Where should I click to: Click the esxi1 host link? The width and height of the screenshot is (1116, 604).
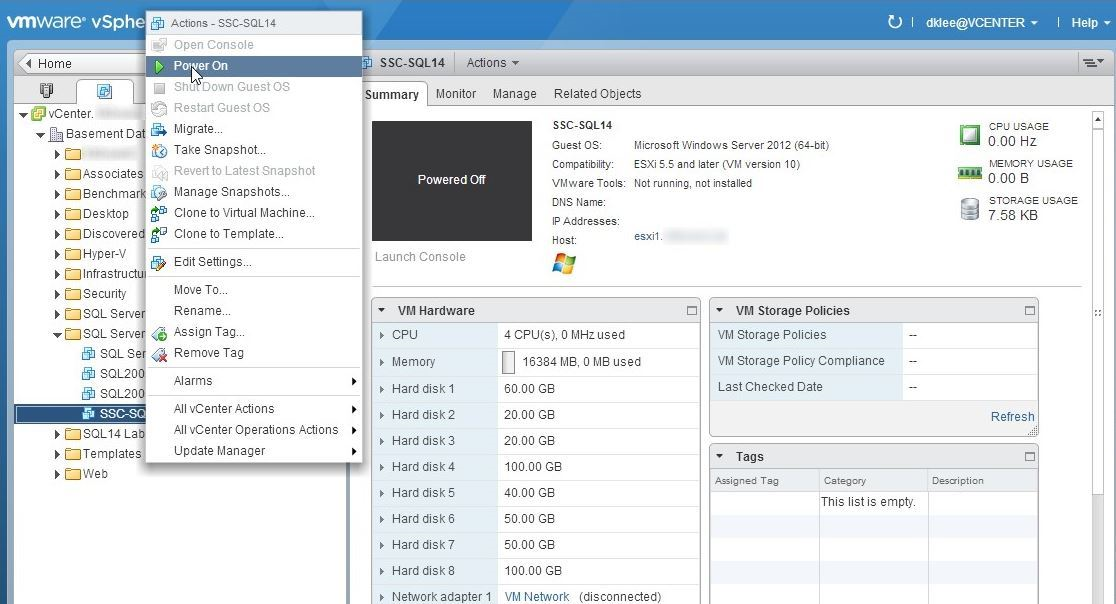648,236
